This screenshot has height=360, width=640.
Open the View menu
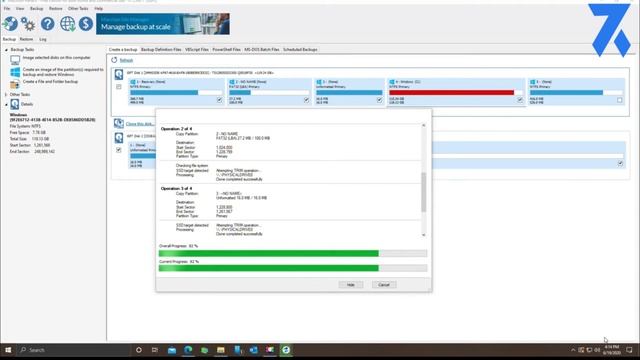(x=20, y=9)
